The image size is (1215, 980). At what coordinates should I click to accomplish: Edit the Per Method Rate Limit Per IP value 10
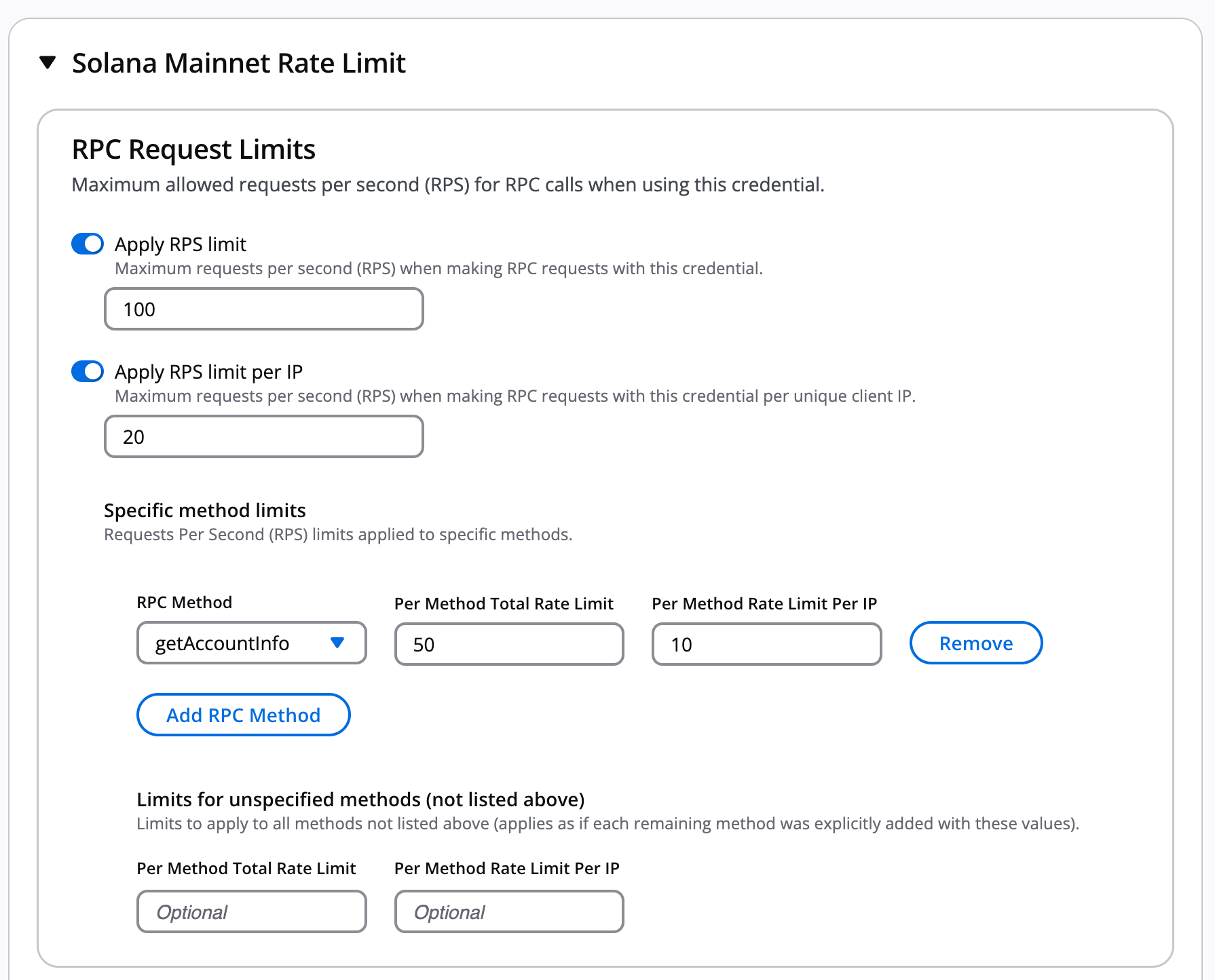pos(766,644)
